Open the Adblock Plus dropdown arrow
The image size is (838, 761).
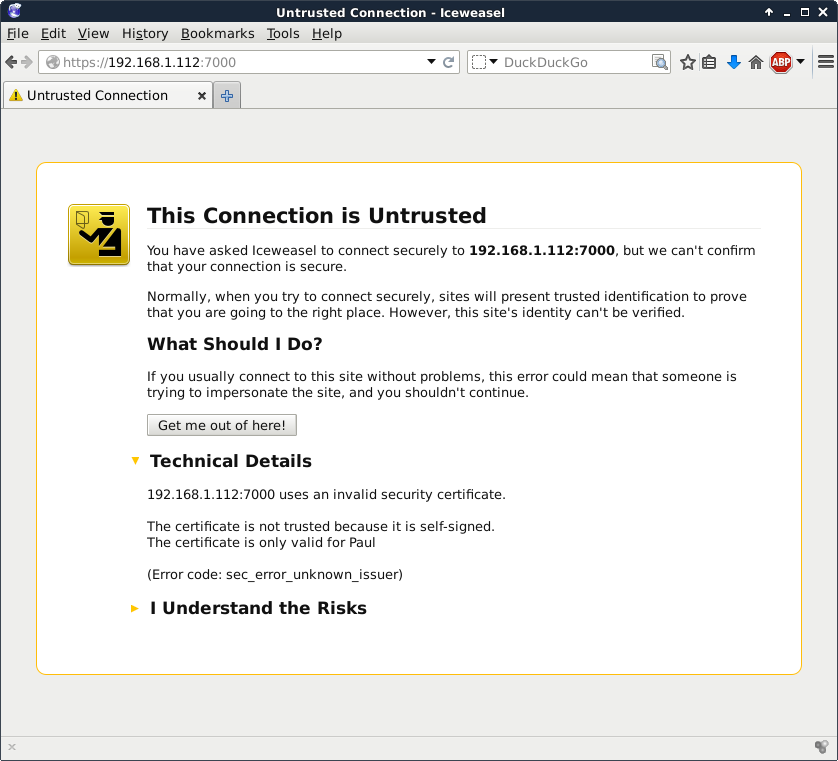pyautogui.click(x=800, y=62)
